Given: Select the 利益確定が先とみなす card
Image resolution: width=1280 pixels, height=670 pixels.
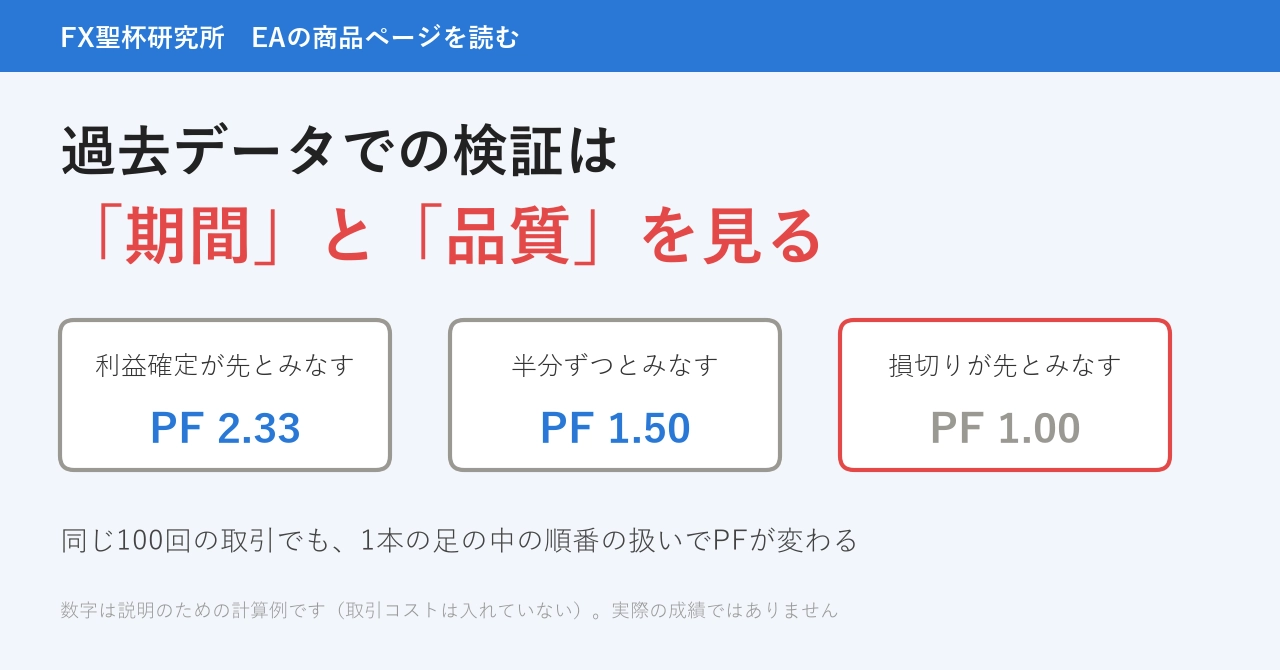Looking at the screenshot, I should [x=225, y=395].
